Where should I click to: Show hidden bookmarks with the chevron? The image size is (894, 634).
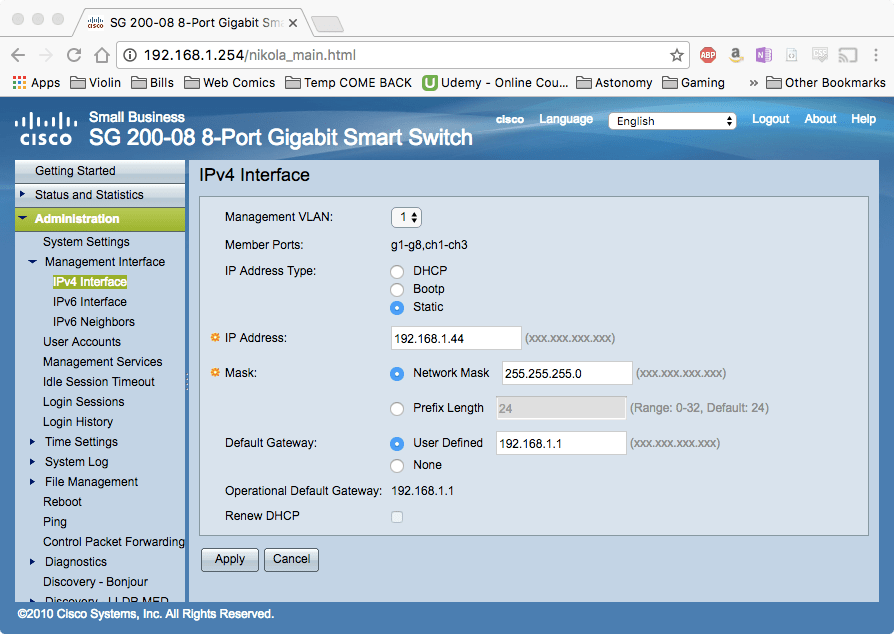tap(754, 83)
